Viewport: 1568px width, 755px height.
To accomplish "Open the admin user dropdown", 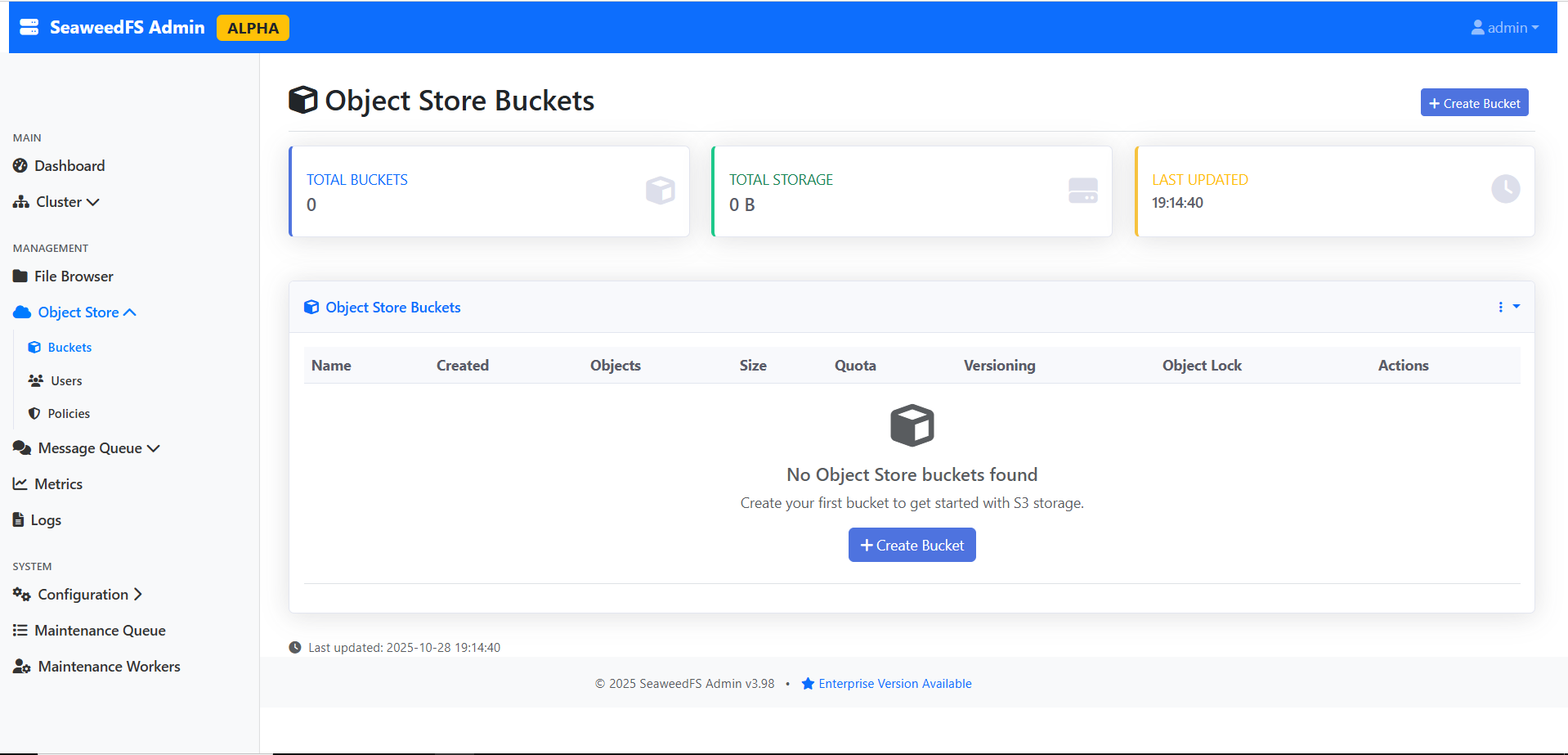I will tap(1504, 28).
